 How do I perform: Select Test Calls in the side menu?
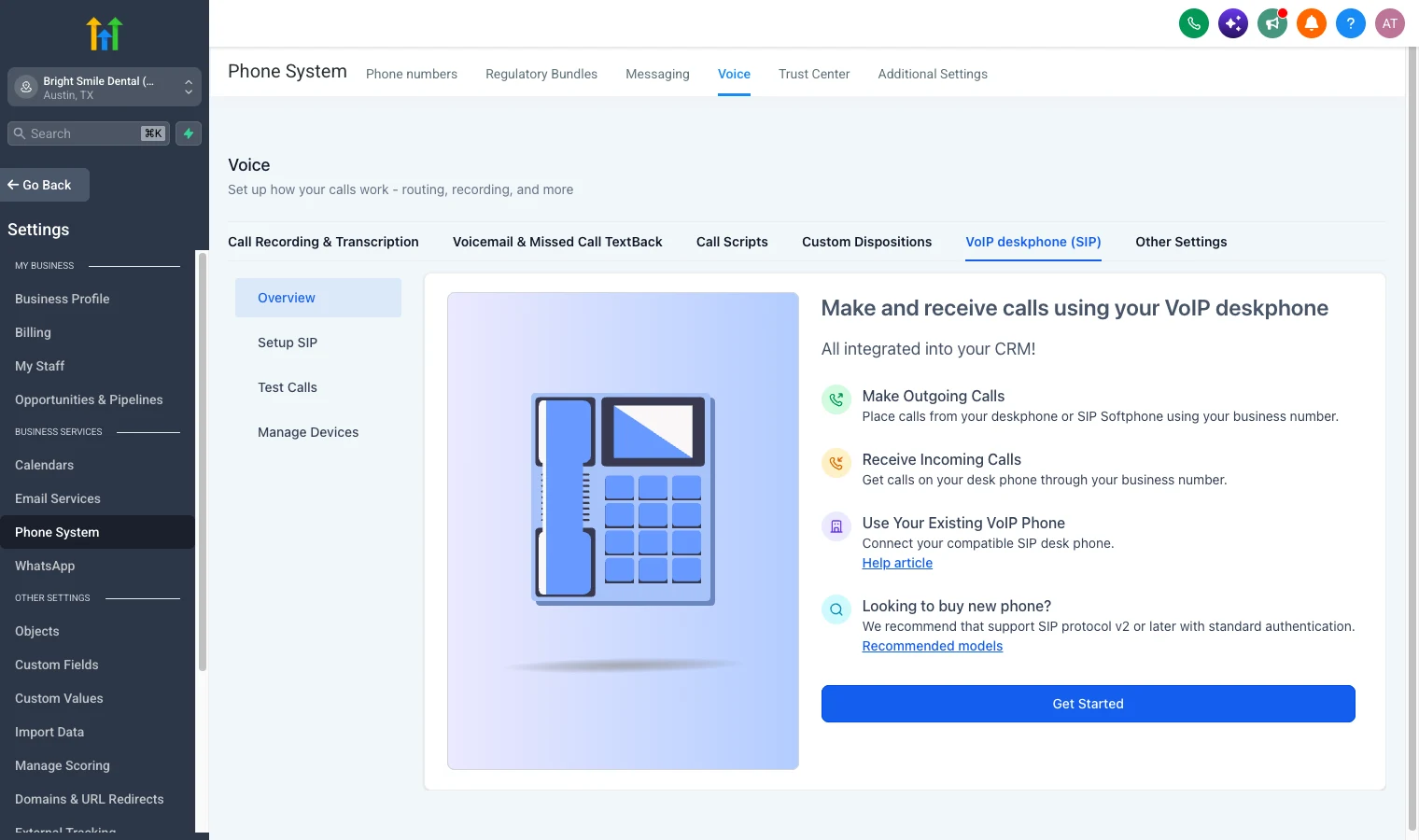point(318,387)
